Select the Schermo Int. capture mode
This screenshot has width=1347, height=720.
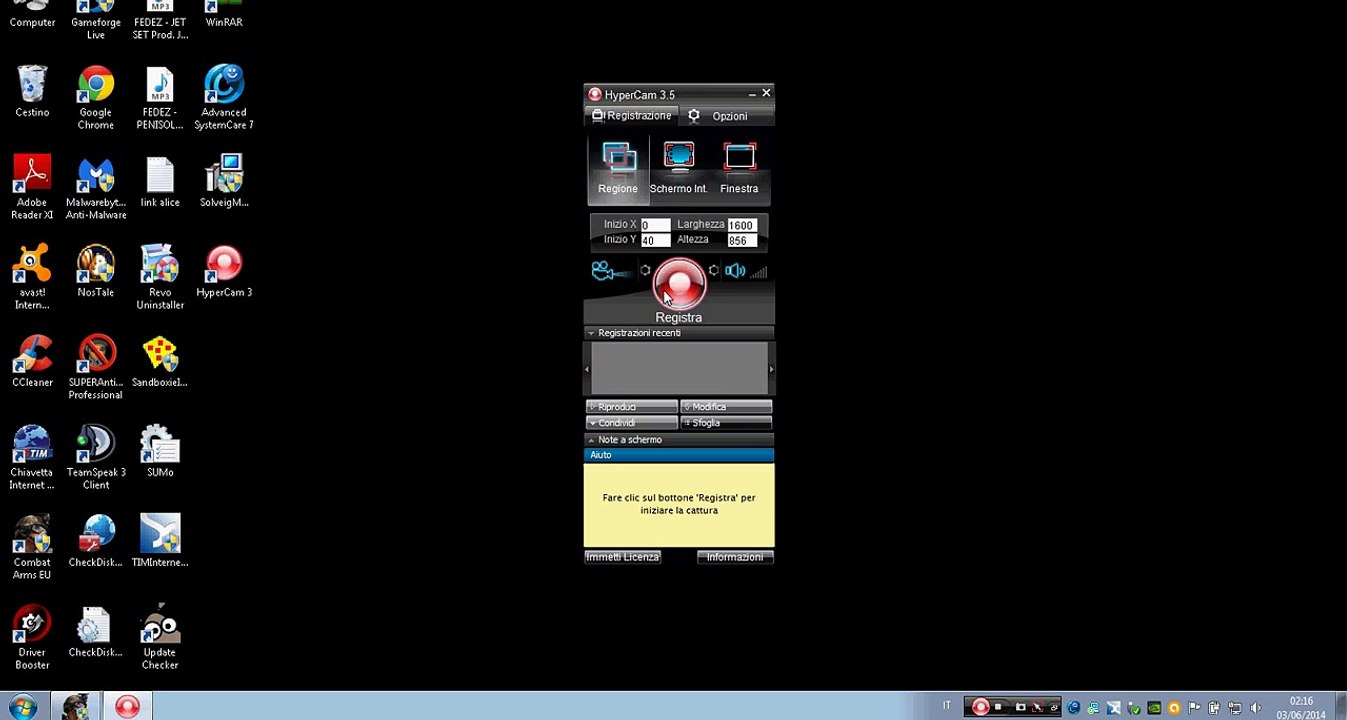coord(678,168)
